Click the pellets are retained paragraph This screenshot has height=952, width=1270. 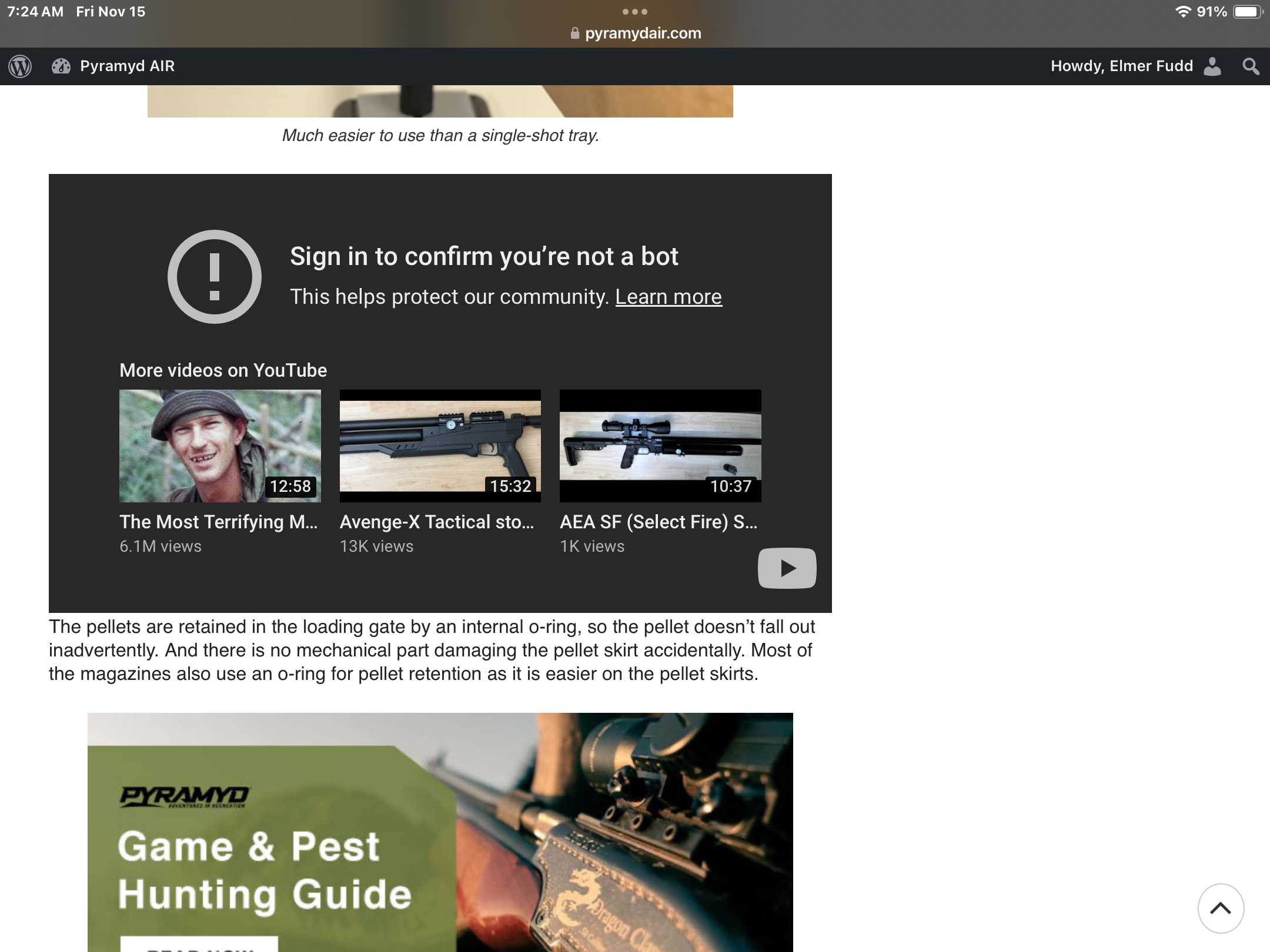coord(432,651)
